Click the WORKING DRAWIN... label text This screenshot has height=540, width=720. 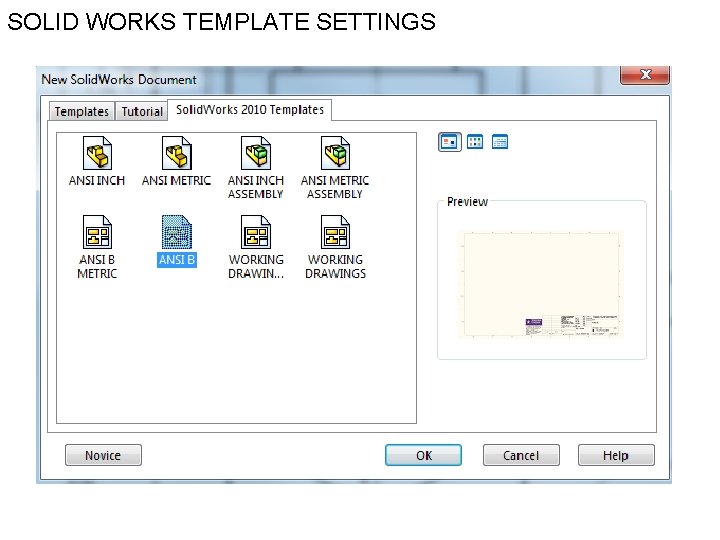click(256, 266)
